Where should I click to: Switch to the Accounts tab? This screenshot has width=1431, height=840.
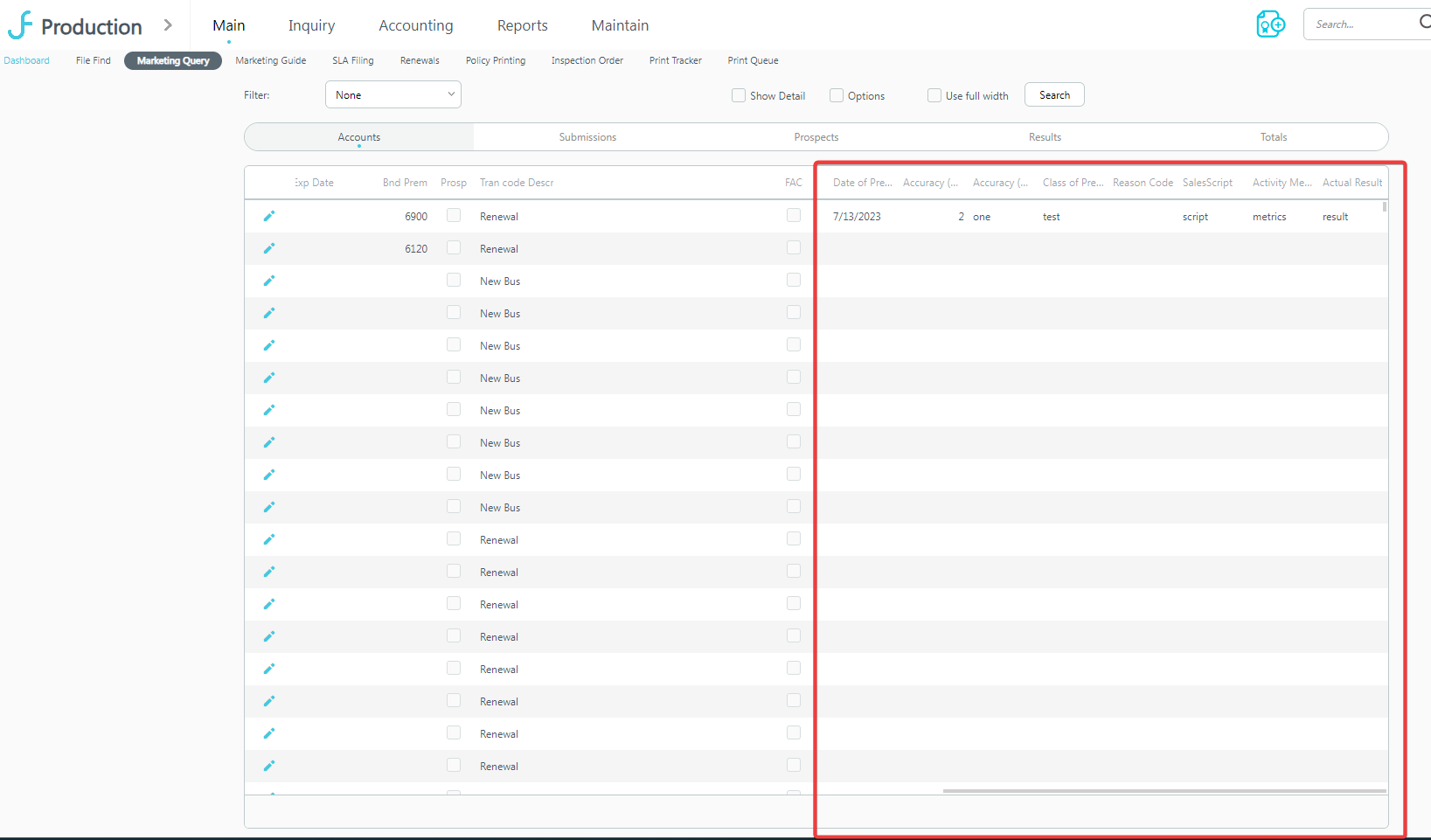[359, 136]
